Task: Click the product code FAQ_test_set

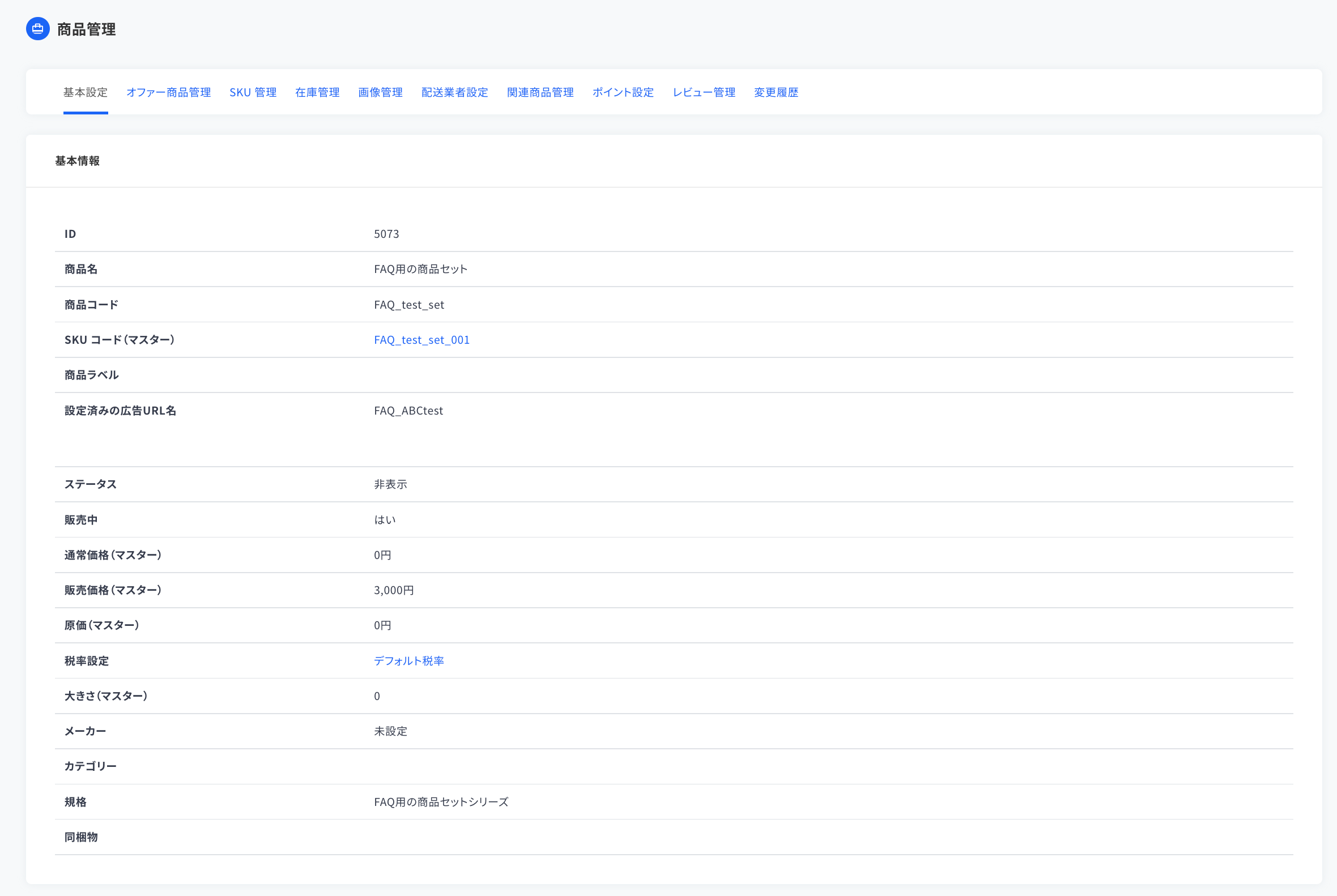Action: point(408,305)
